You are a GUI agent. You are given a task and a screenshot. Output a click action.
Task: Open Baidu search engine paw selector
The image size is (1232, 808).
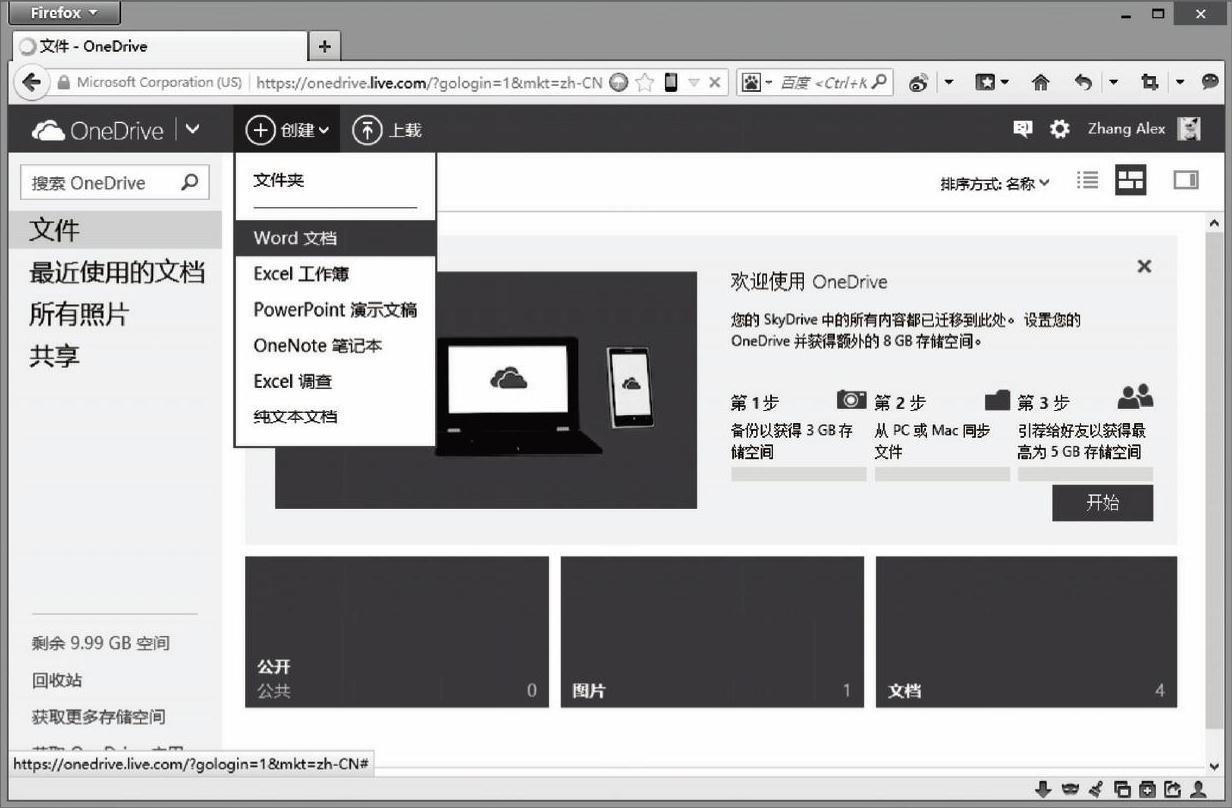click(x=756, y=83)
